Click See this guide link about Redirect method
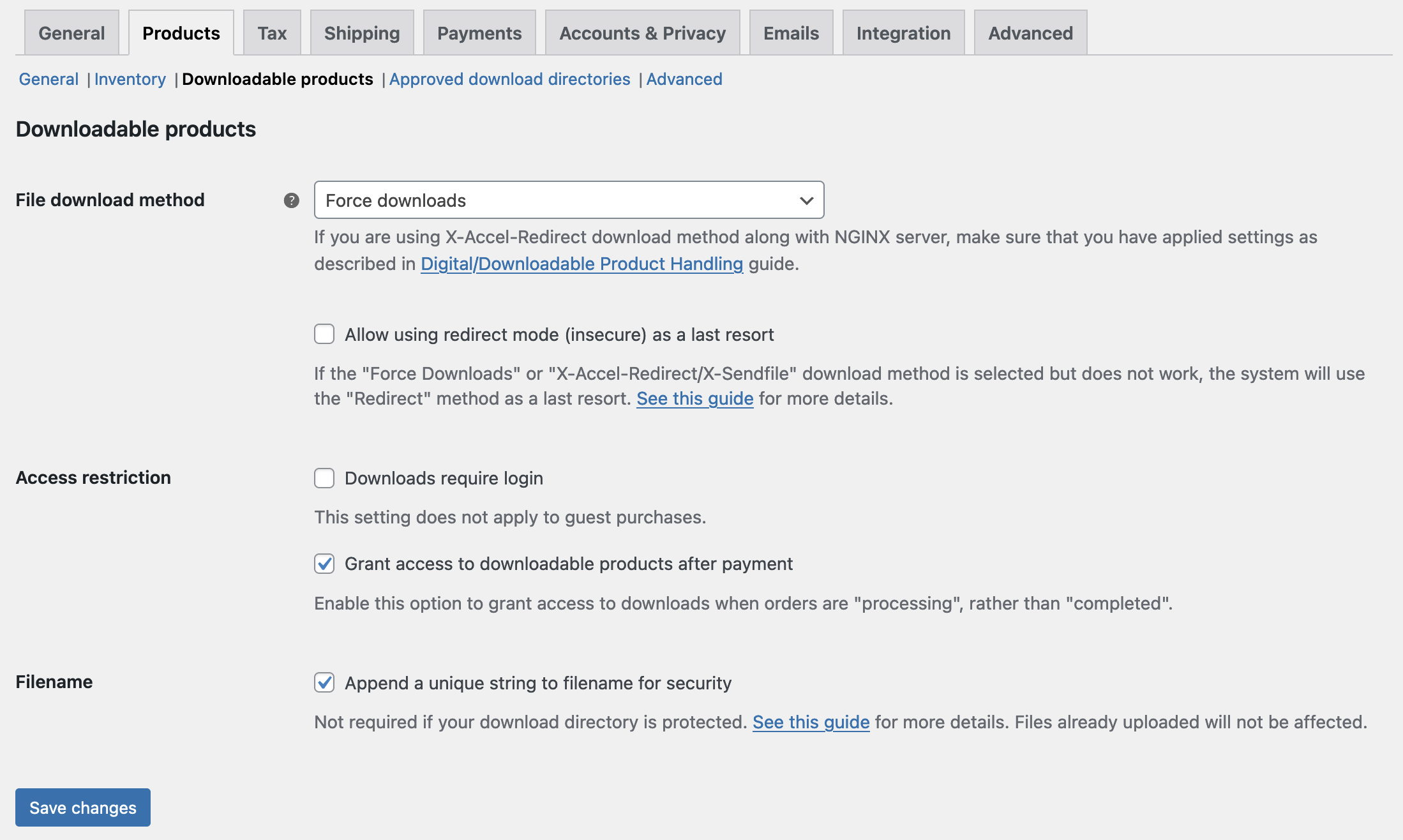 [x=694, y=398]
